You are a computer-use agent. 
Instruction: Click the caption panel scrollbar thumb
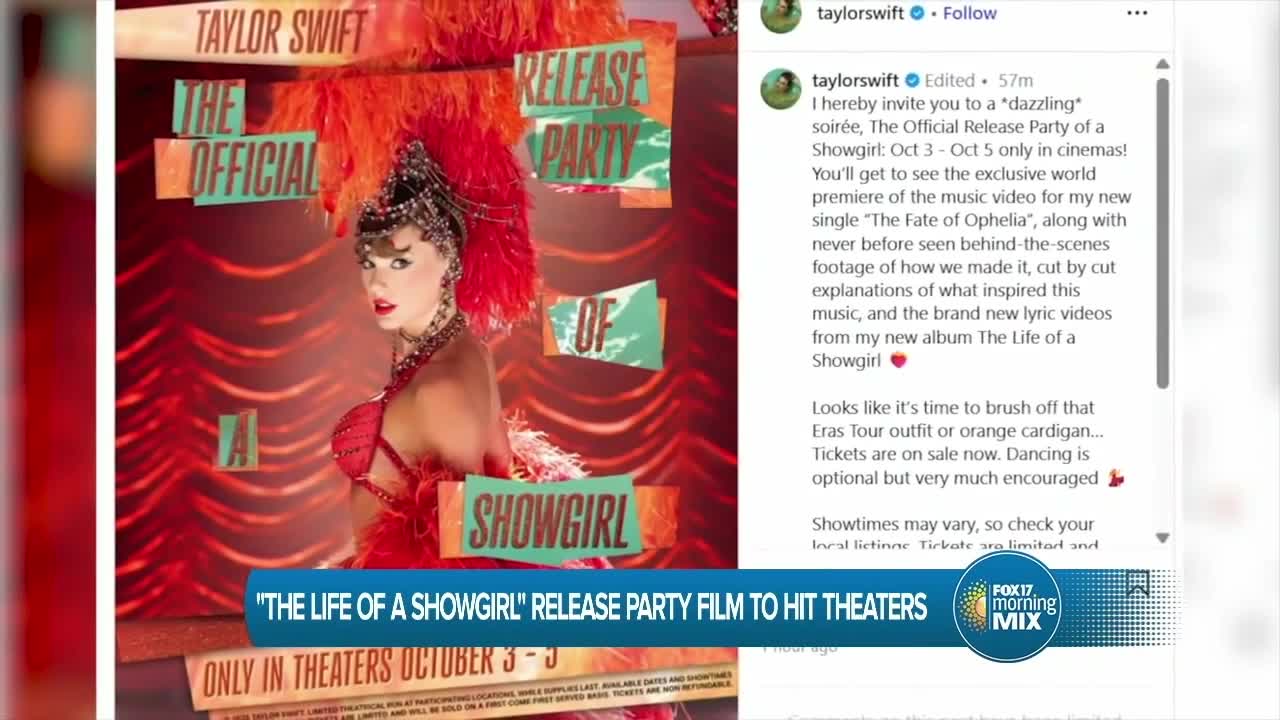point(1162,232)
